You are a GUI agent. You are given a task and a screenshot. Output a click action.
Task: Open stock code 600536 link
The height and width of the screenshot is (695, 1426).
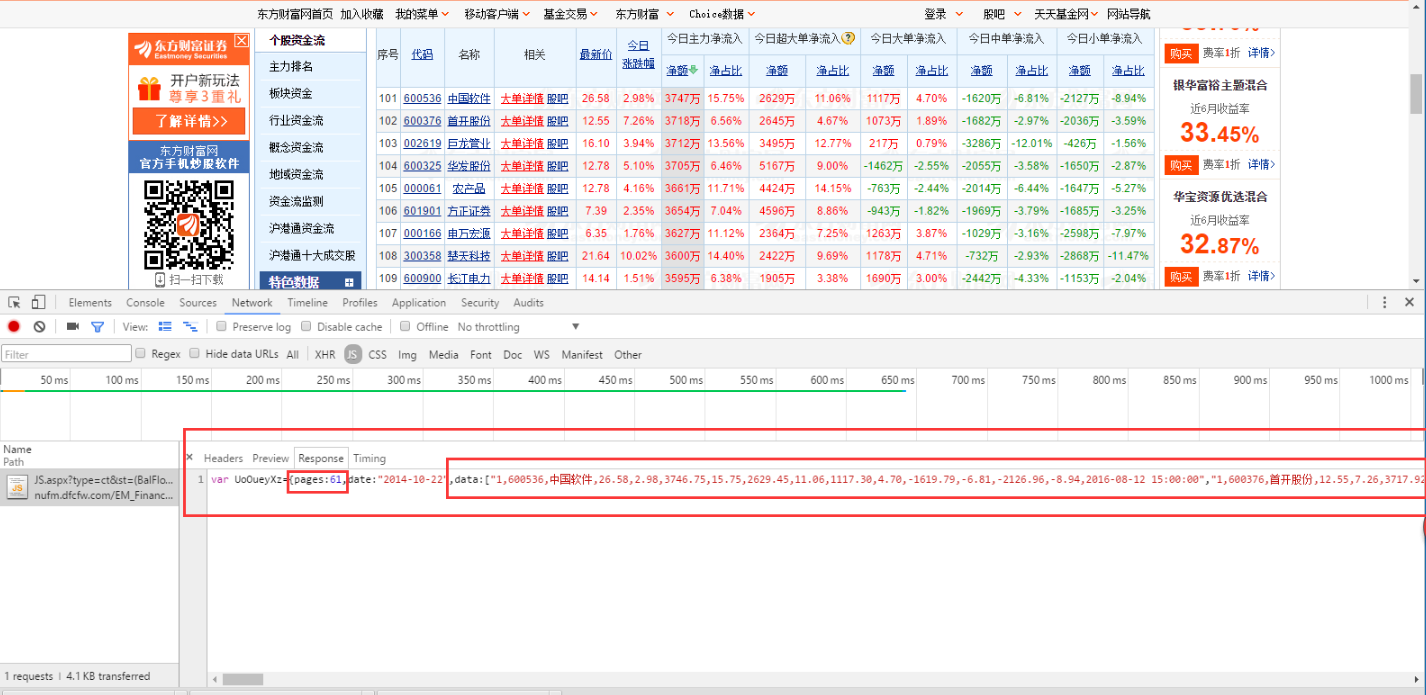tap(422, 98)
